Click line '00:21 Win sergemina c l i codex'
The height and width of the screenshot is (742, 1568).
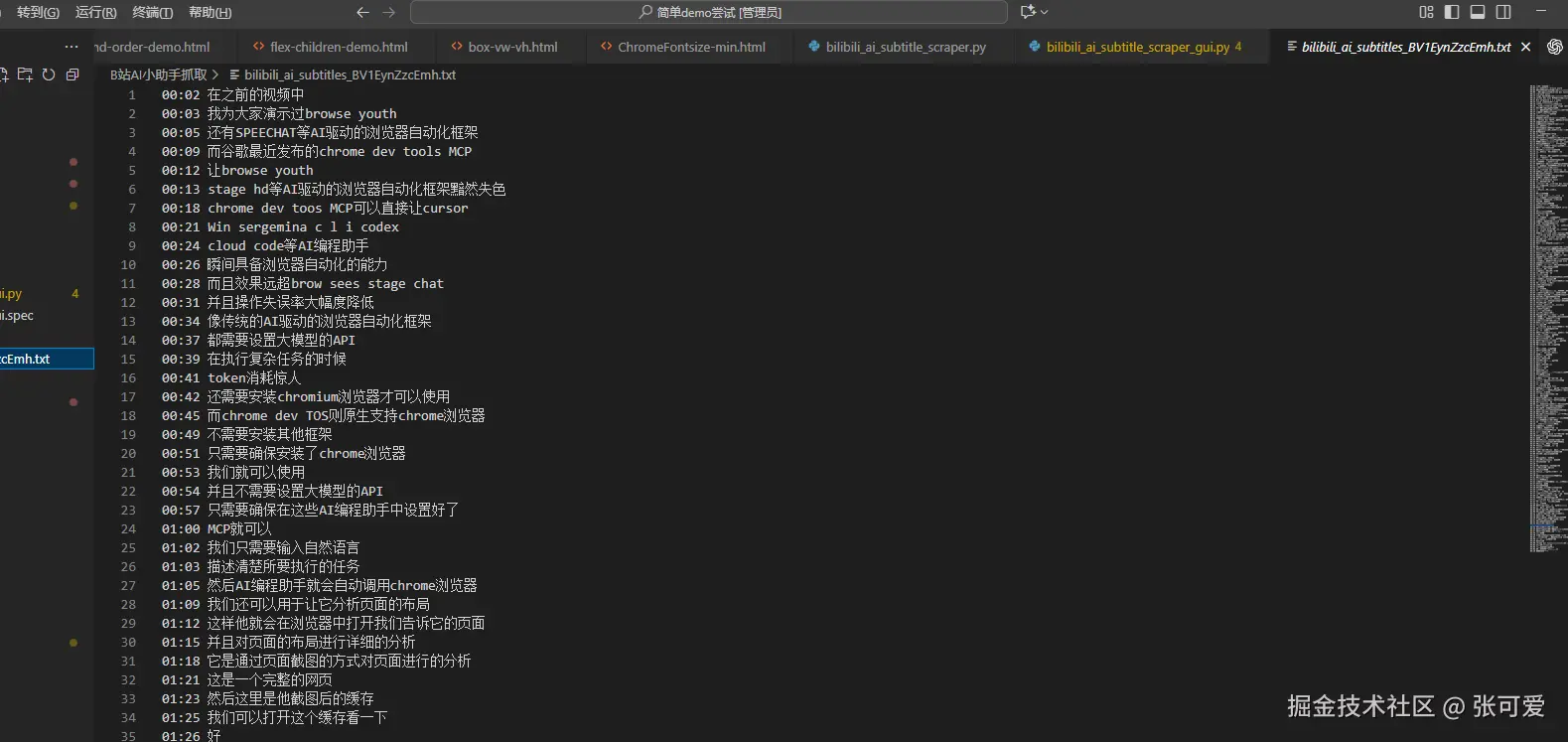click(280, 226)
